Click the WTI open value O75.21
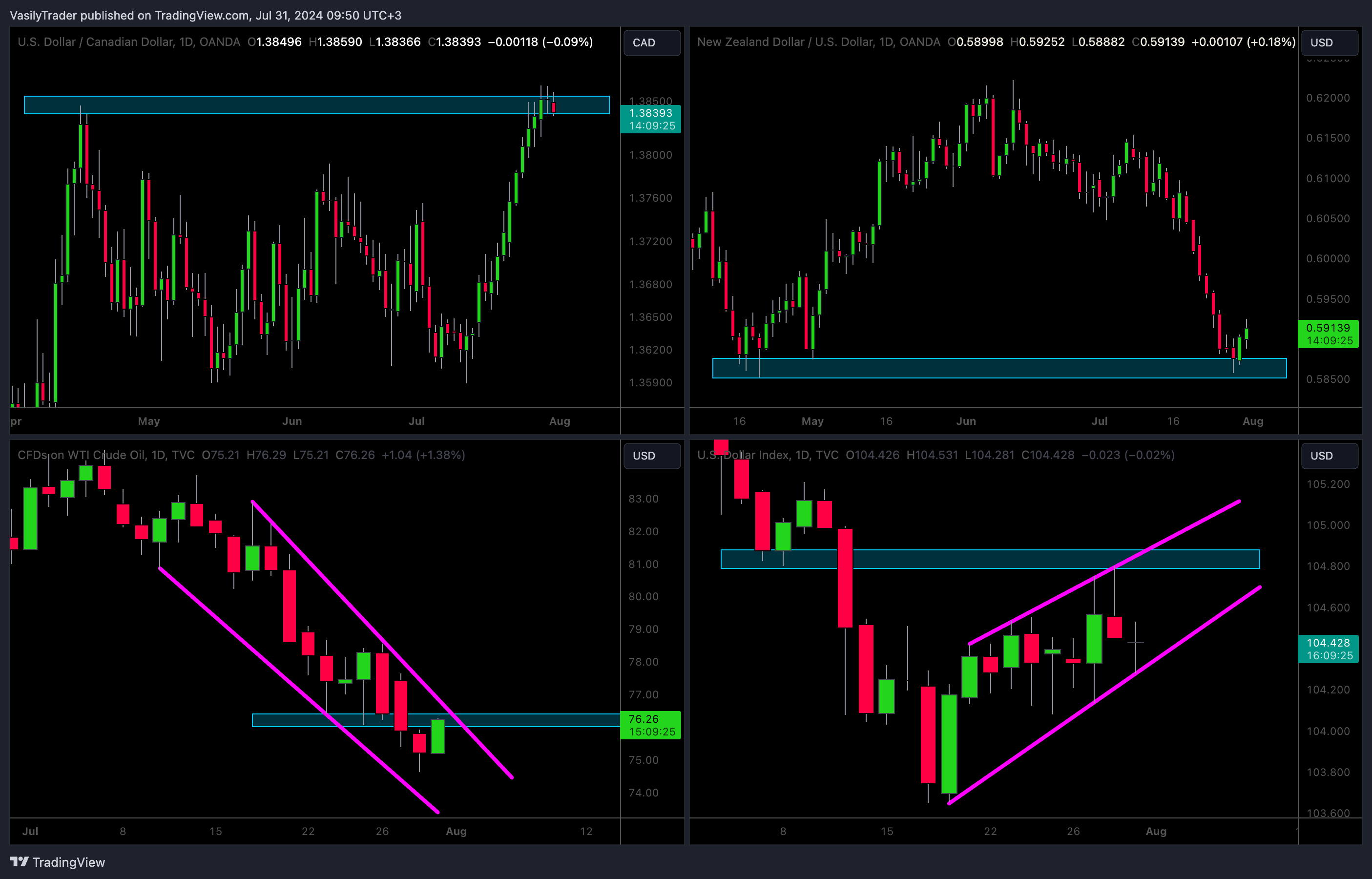 pyautogui.click(x=221, y=455)
